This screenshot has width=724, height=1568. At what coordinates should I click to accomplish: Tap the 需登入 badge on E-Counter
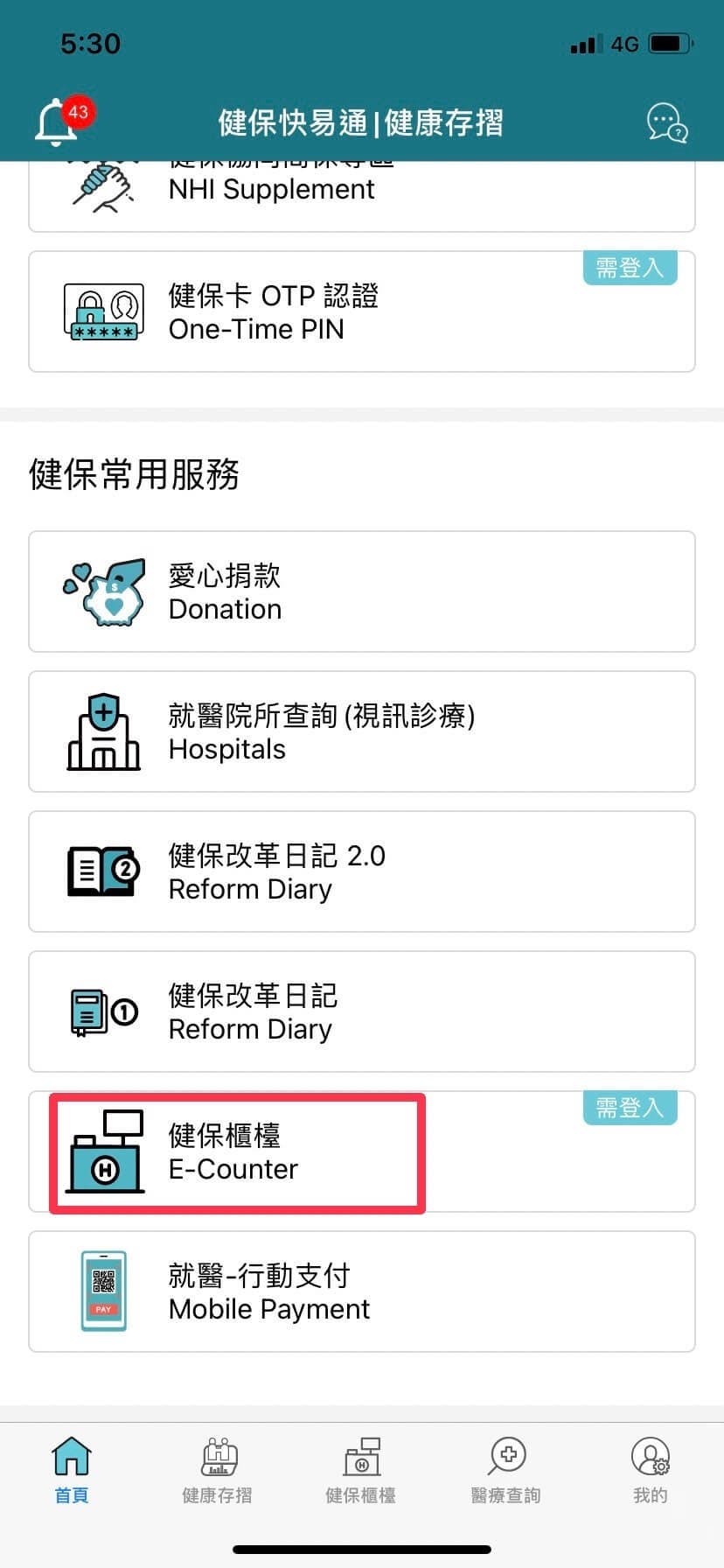(x=630, y=1109)
